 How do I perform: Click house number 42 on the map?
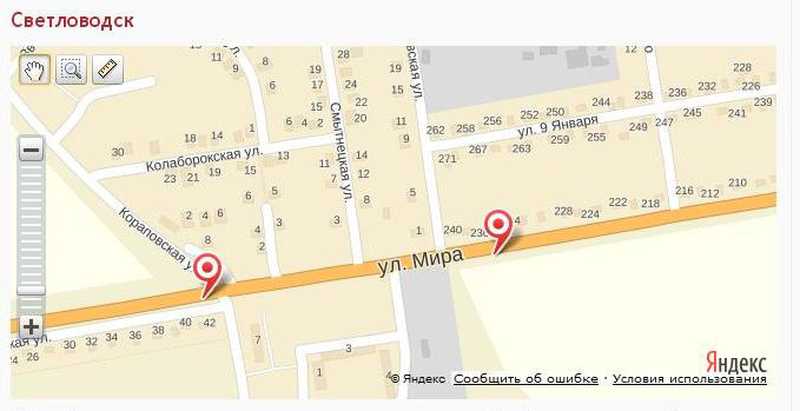click(x=210, y=322)
